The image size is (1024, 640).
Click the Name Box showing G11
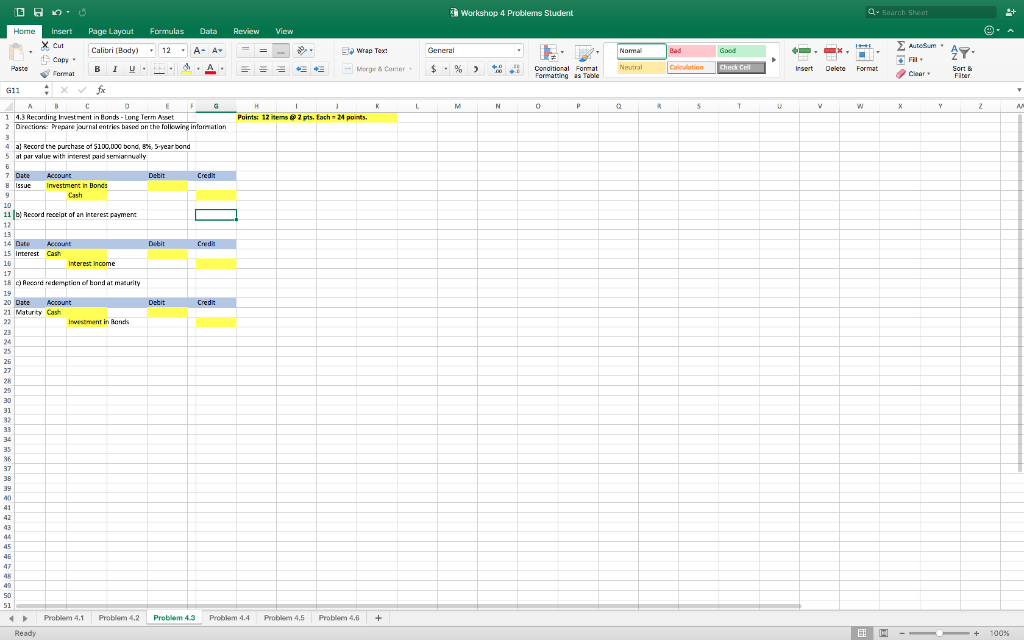(23, 90)
